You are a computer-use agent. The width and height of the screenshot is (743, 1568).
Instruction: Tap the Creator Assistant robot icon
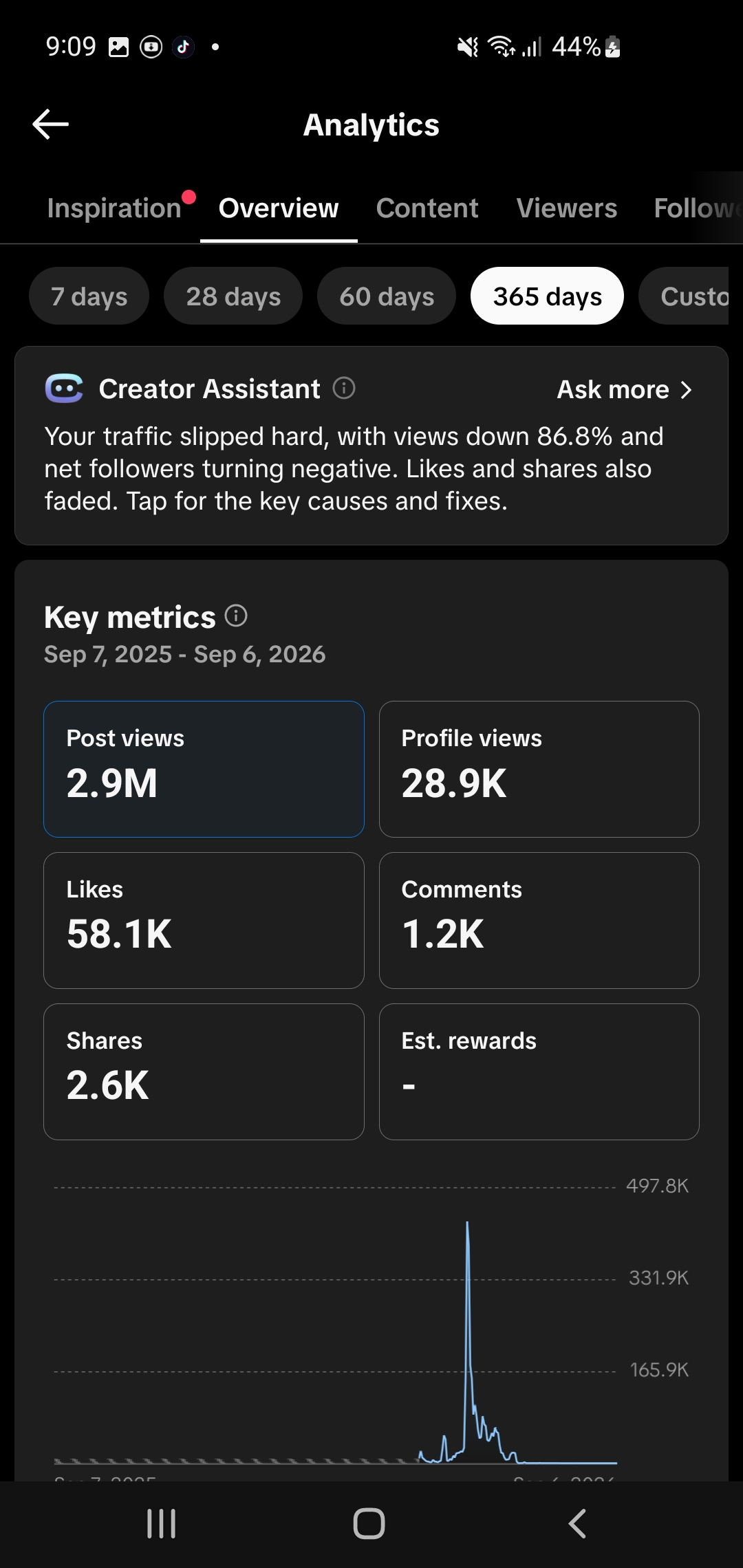[64, 389]
